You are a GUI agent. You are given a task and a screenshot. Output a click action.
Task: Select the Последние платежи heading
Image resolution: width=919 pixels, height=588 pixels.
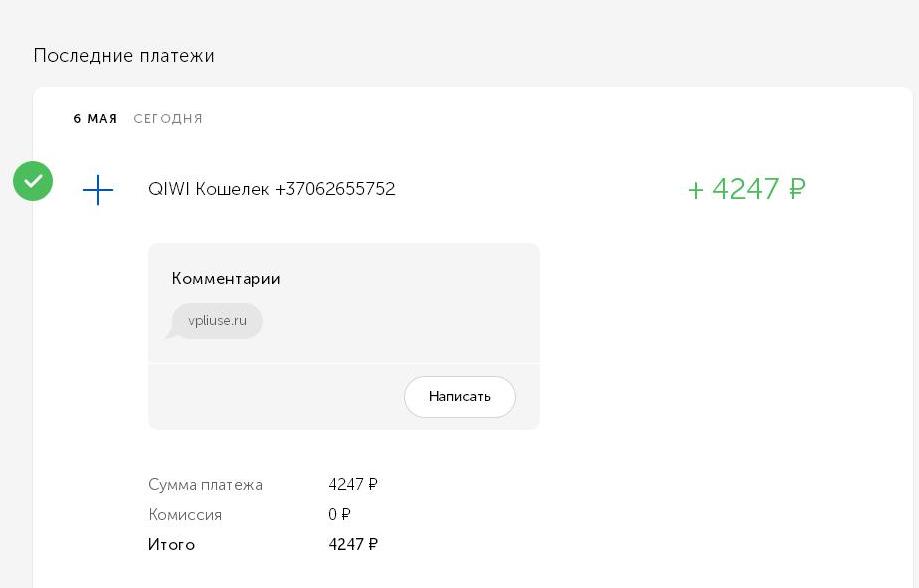(124, 56)
